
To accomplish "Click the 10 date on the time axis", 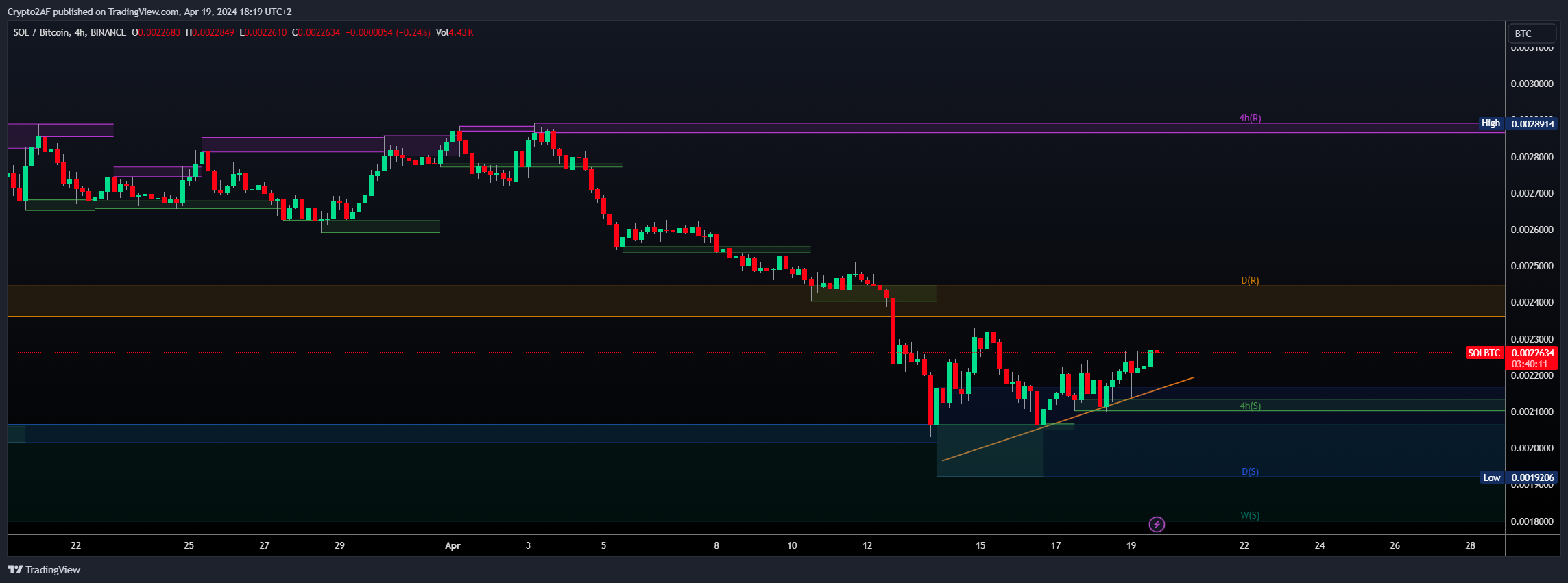I will point(792,545).
